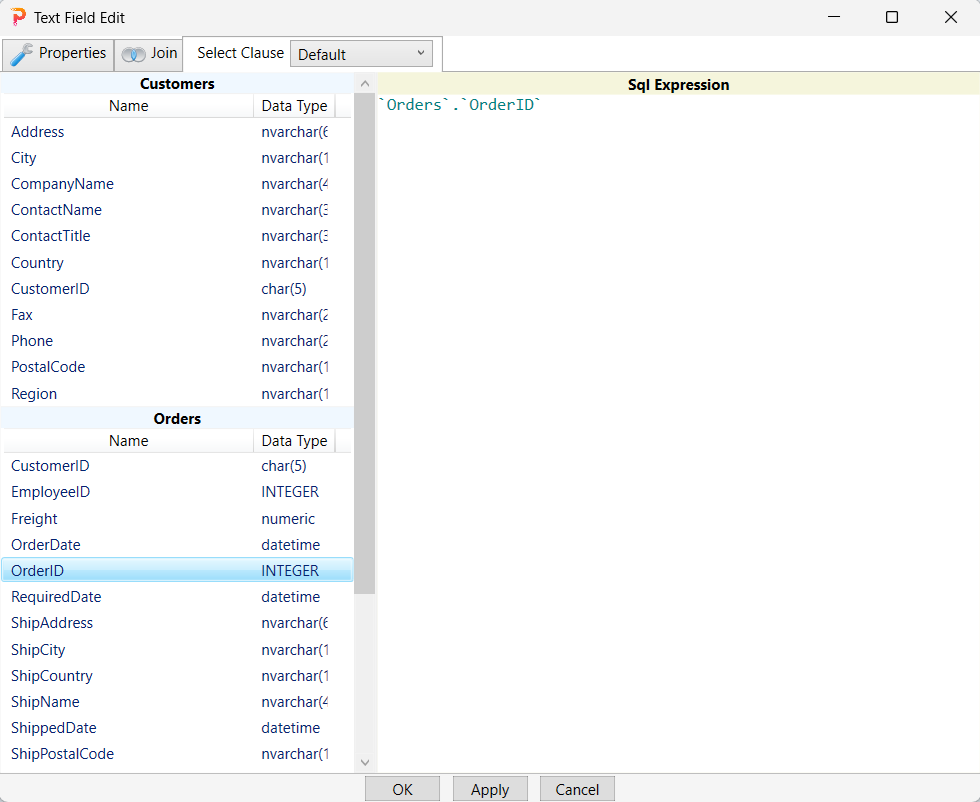Click the `Orders`.`OrderID` expression text

click(x=459, y=104)
